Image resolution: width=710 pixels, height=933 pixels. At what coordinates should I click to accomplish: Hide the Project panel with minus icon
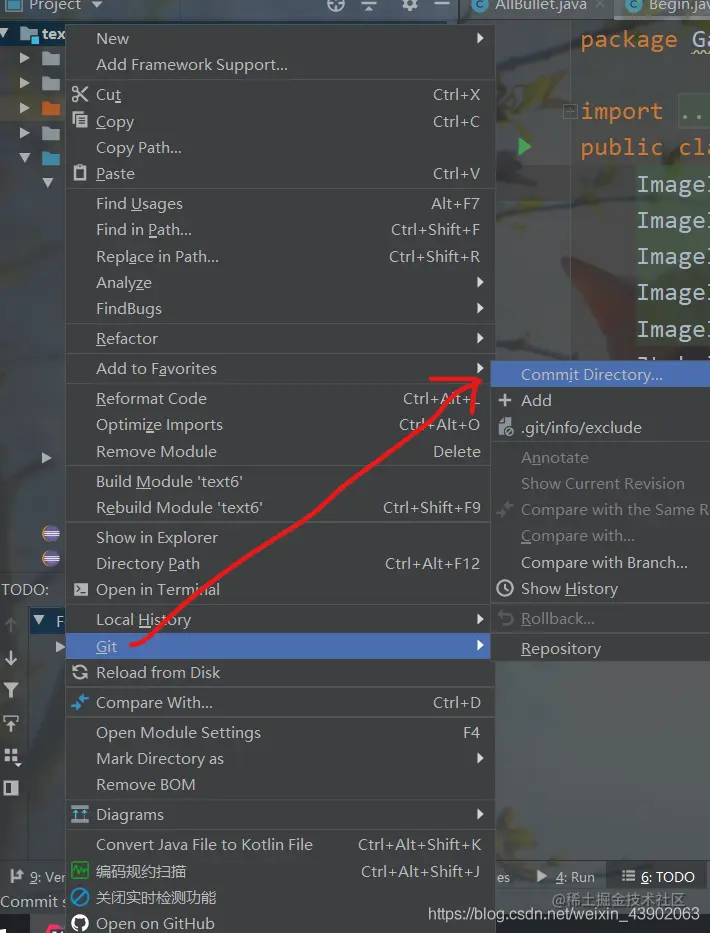coord(442,4)
